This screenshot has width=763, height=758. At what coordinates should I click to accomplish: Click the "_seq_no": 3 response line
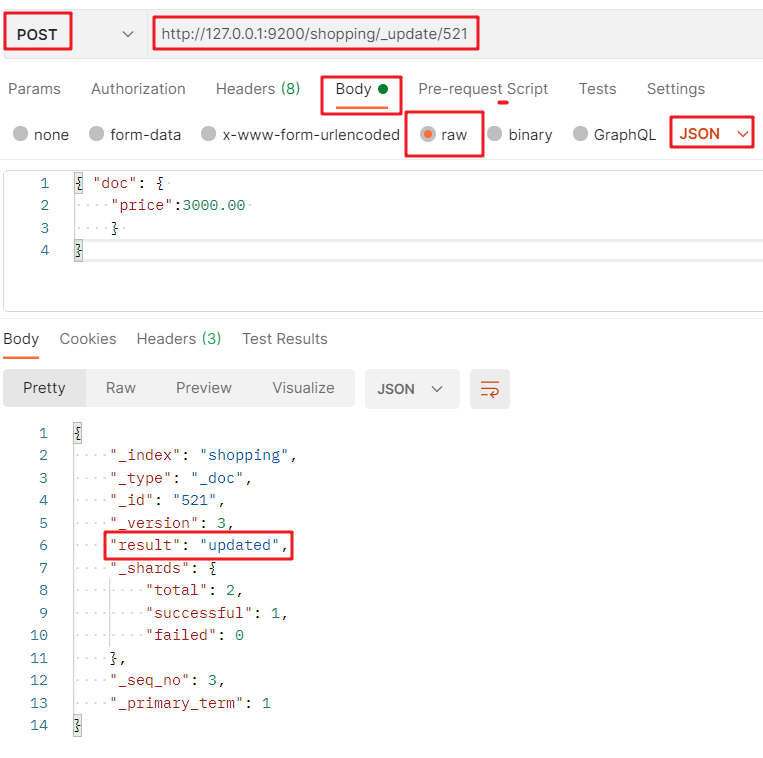click(x=167, y=680)
